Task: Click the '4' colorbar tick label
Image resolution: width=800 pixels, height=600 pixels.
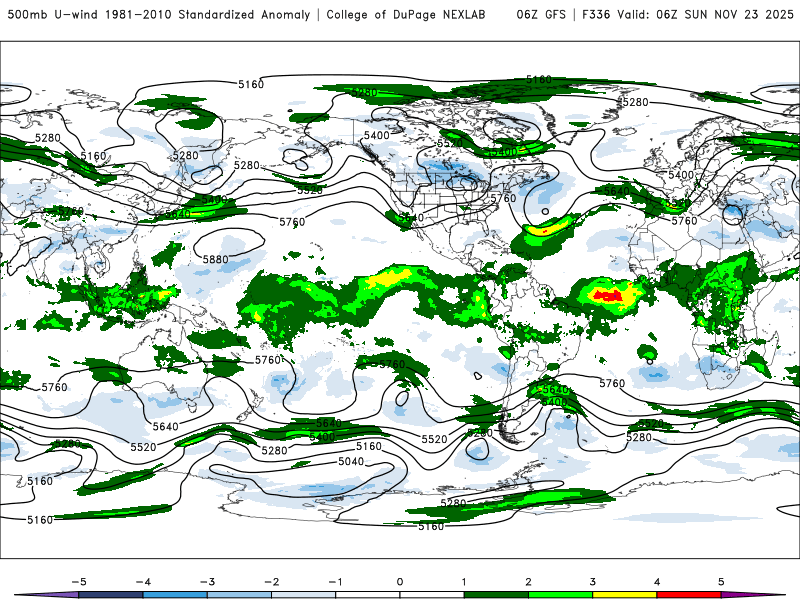Action: 657,582
